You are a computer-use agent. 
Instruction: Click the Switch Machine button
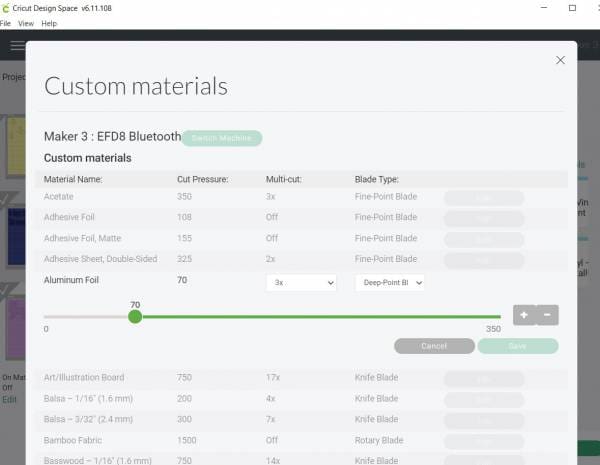pos(222,138)
